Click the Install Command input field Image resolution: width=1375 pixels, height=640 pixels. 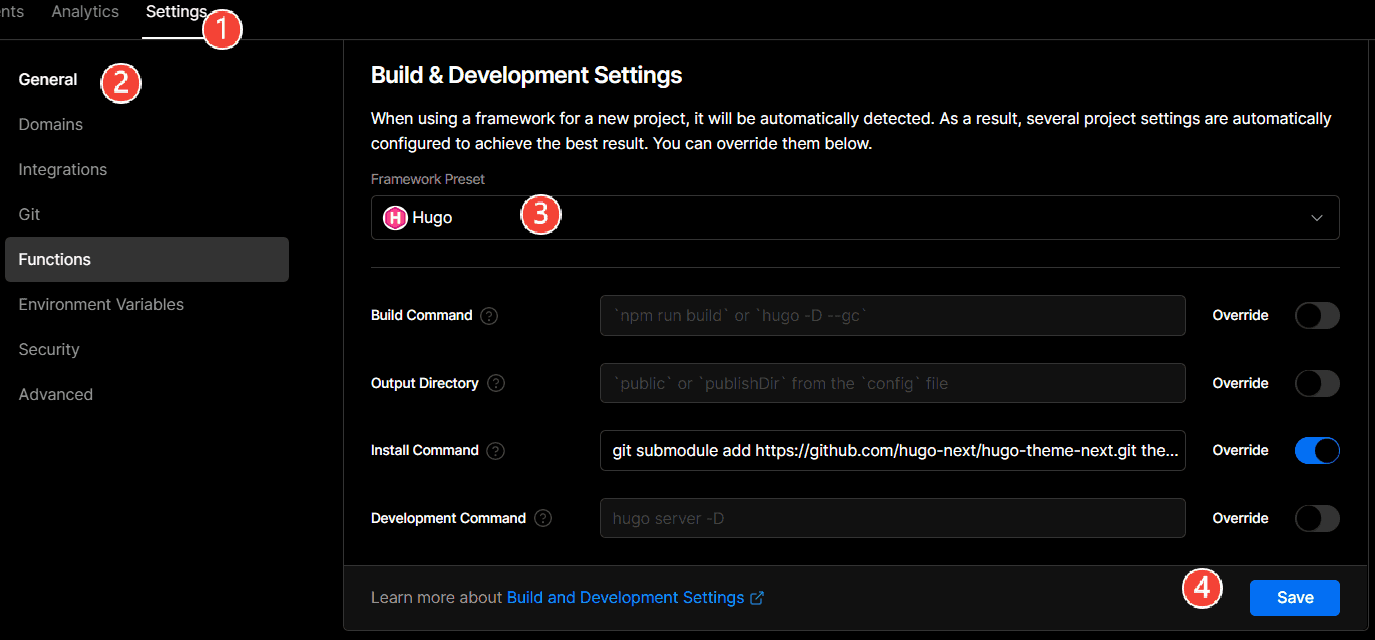click(892, 451)
